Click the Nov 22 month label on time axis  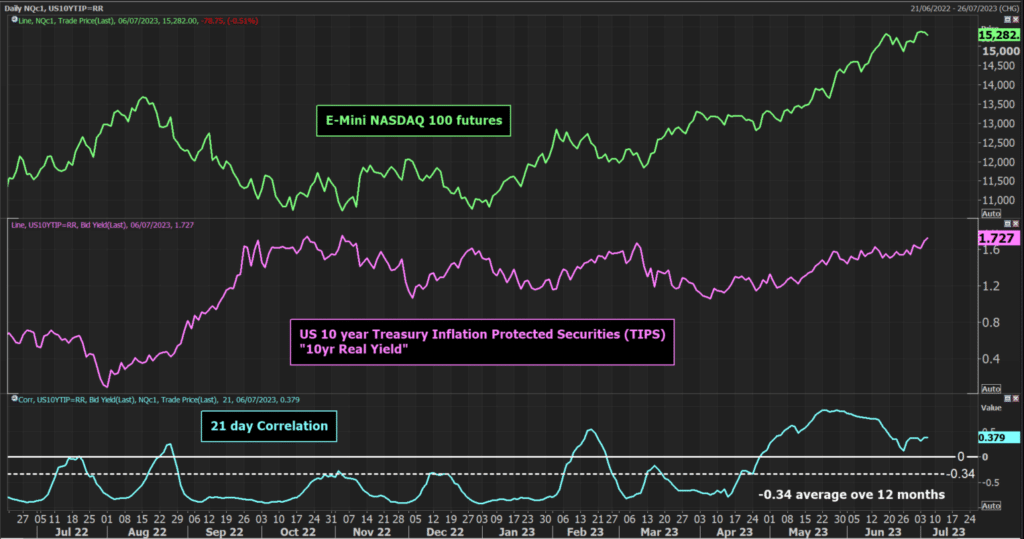click(372, 532)
